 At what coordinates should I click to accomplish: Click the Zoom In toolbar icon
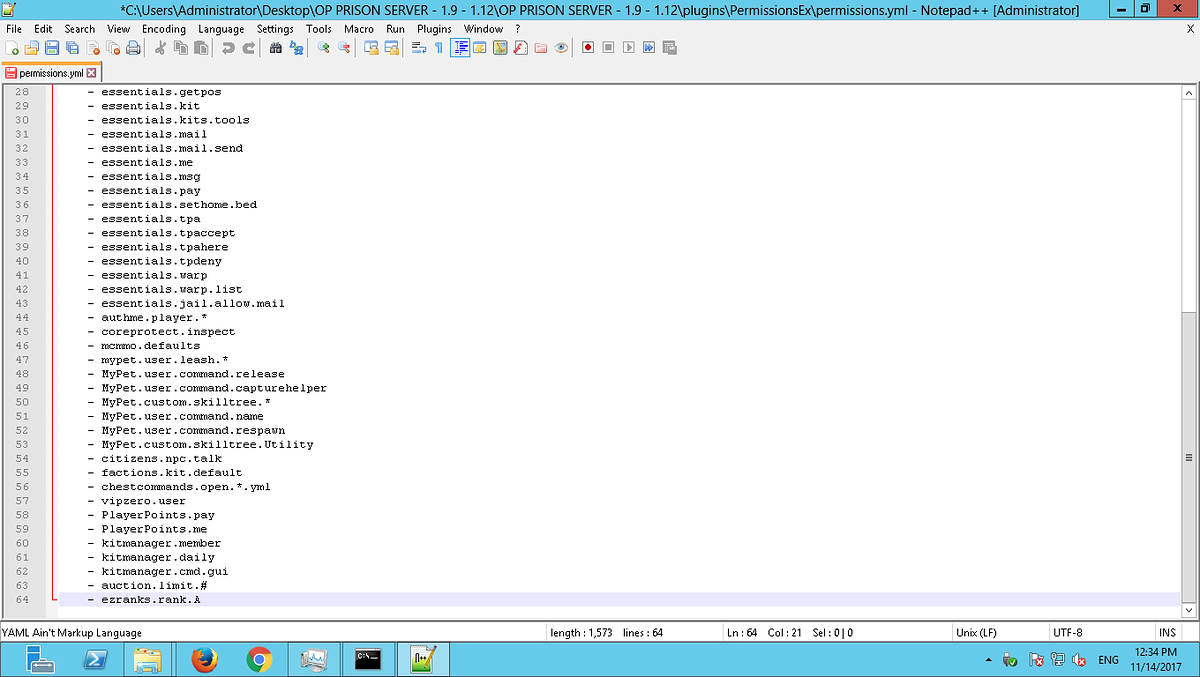tap(324, 47)
